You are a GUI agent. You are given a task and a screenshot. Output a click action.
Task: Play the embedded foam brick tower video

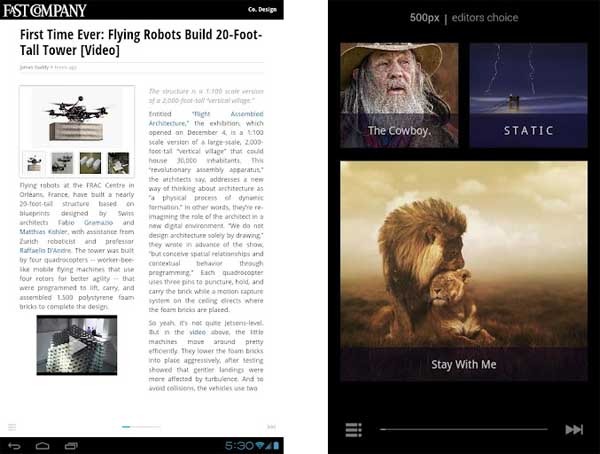pyautogui.click(x=77, y=345)
